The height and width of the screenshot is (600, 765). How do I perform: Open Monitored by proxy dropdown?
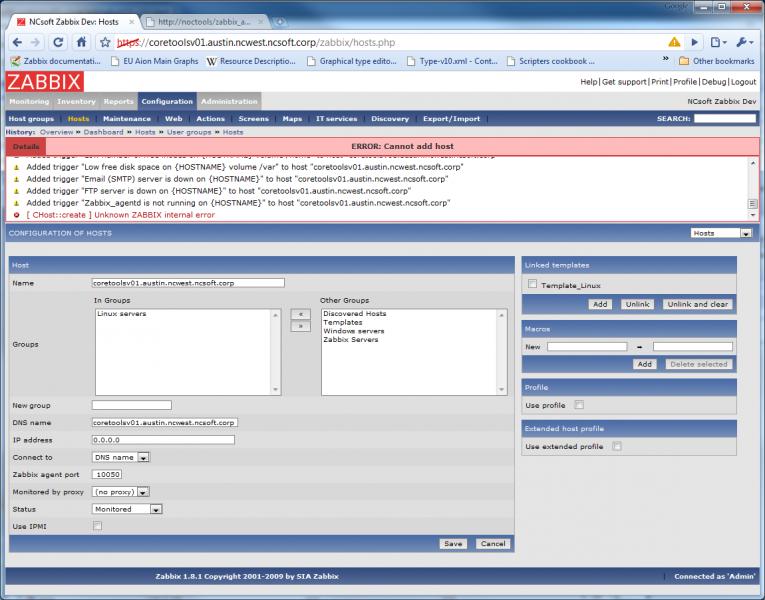[121, 492]
